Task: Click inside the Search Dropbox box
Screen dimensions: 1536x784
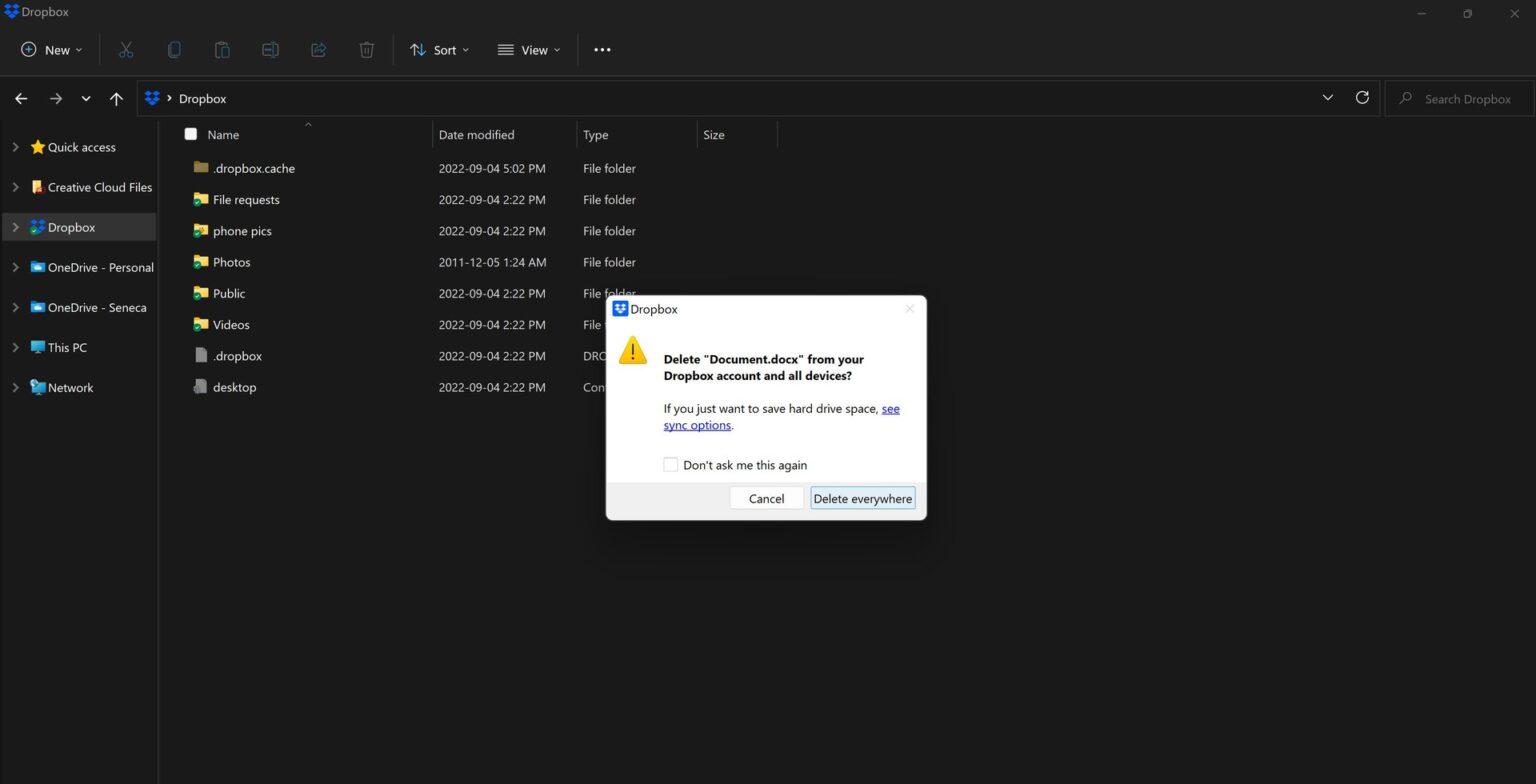Action: tap(1466, 98)
